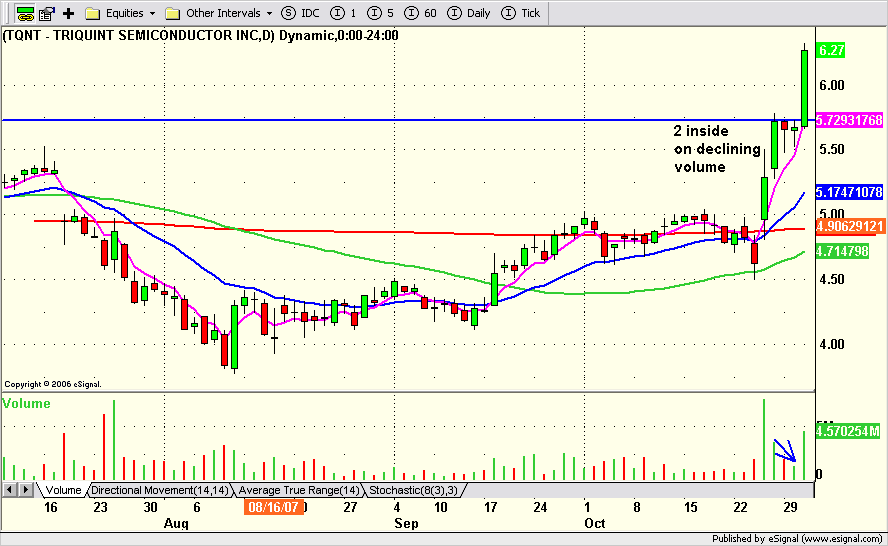Click the green 4.714798 moving average label

[843, 251]
